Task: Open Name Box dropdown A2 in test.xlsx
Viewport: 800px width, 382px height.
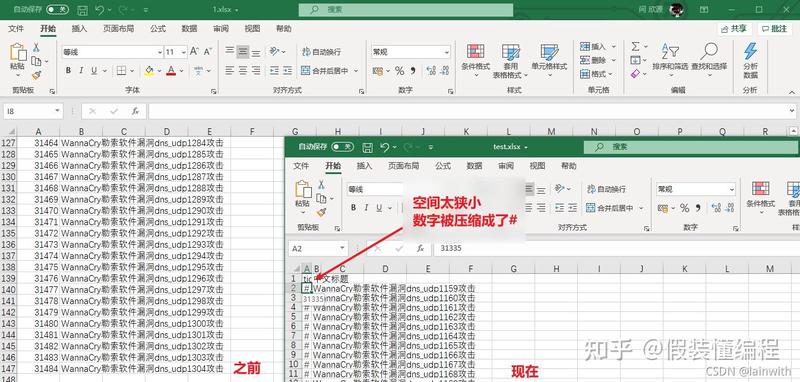Action: coord(343,248)
